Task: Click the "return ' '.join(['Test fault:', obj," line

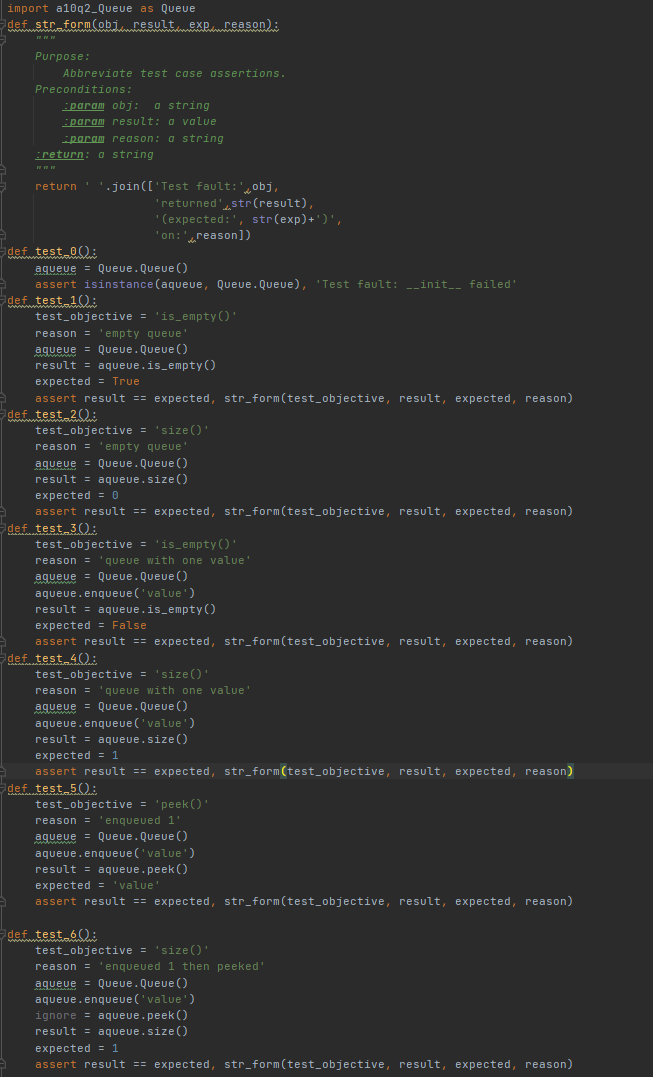Action: [x=157, y=187]
